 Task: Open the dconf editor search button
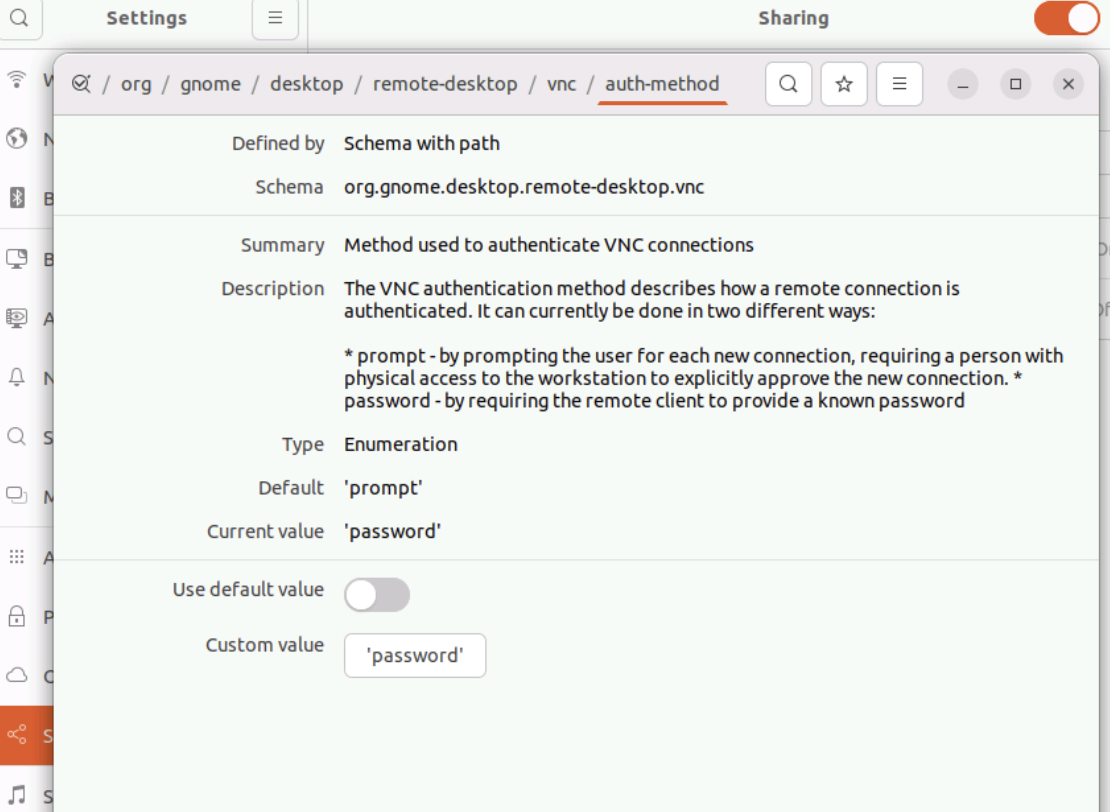788,84
